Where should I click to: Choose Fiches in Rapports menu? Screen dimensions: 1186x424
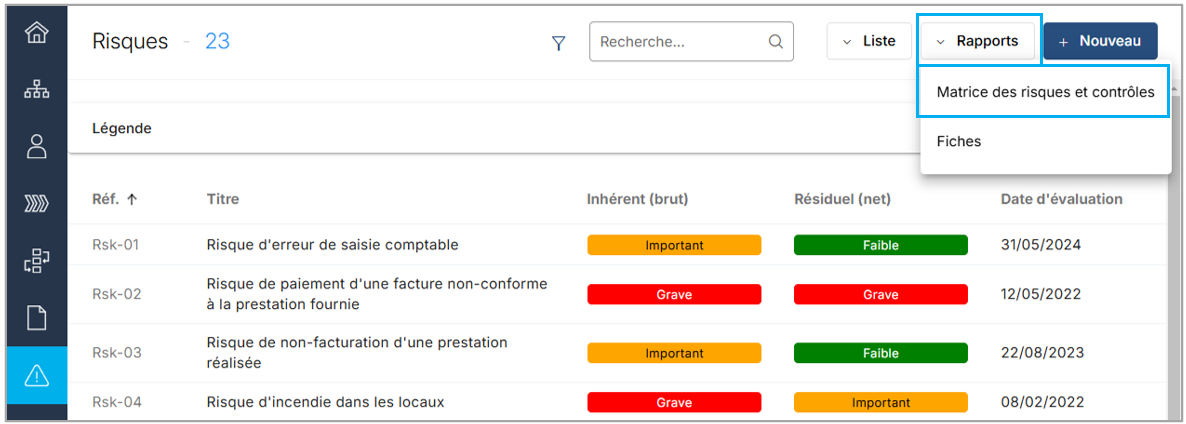point(958,141)
